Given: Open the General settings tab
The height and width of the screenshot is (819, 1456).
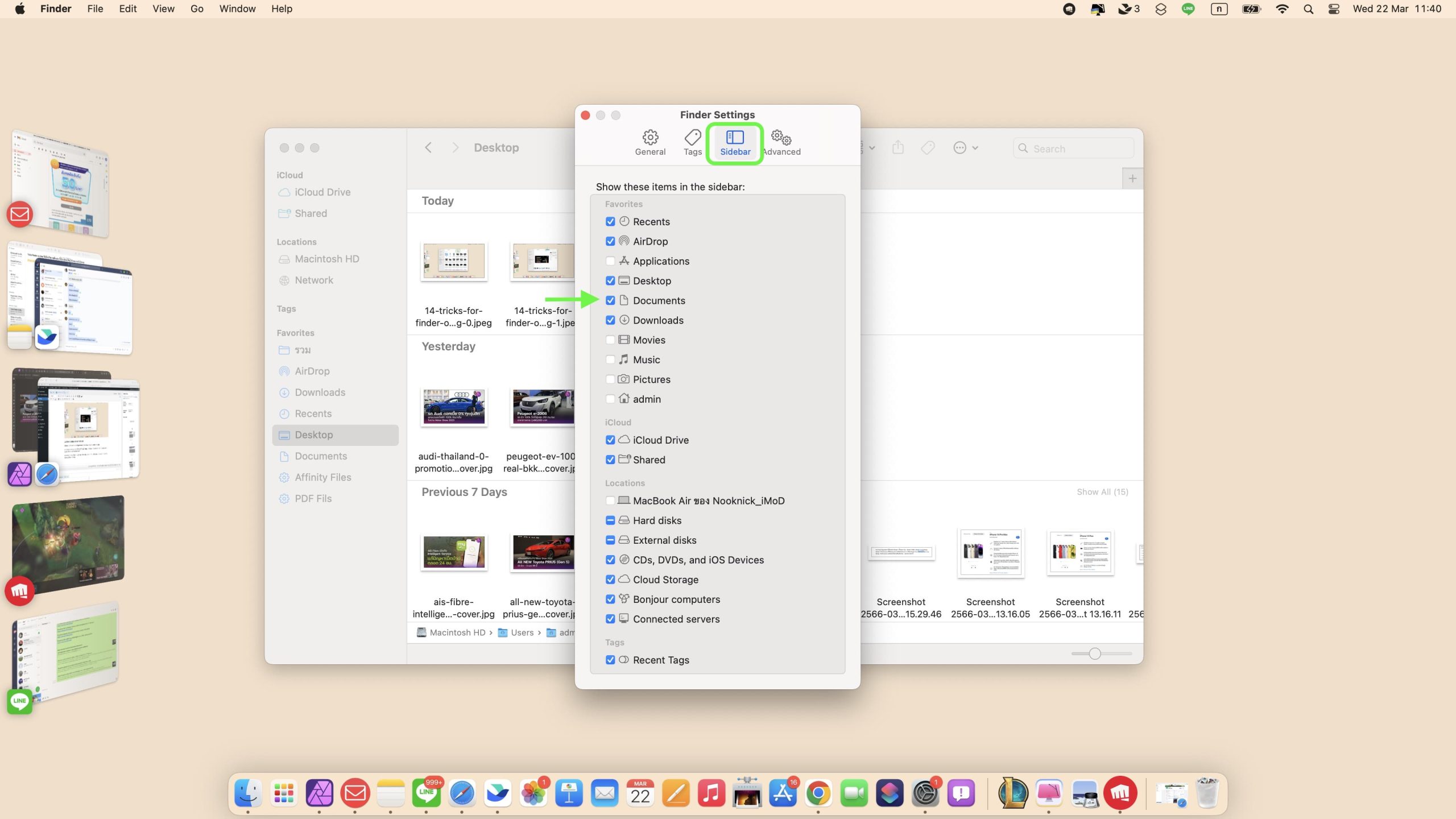Looking at the screenshot, I should coord(650,142).
